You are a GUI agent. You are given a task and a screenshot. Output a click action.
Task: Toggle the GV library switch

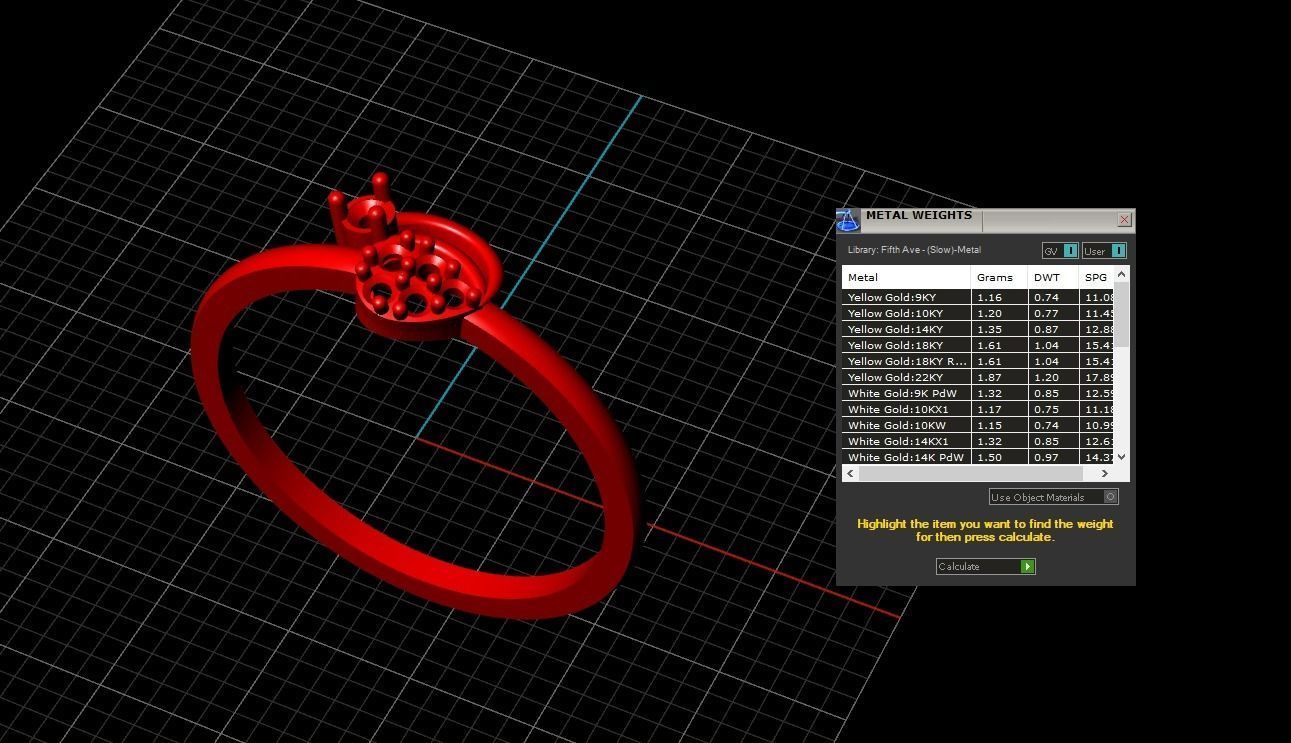click(x=1060, y=251)
